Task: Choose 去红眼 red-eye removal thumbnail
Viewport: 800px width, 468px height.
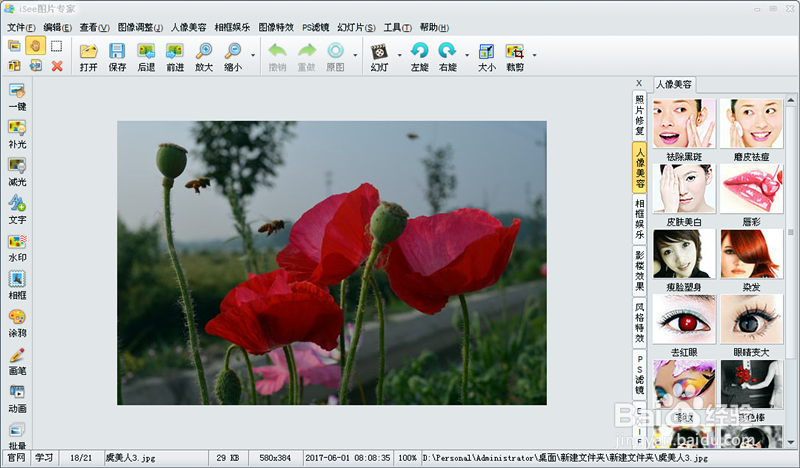Action: click(684, 319)
